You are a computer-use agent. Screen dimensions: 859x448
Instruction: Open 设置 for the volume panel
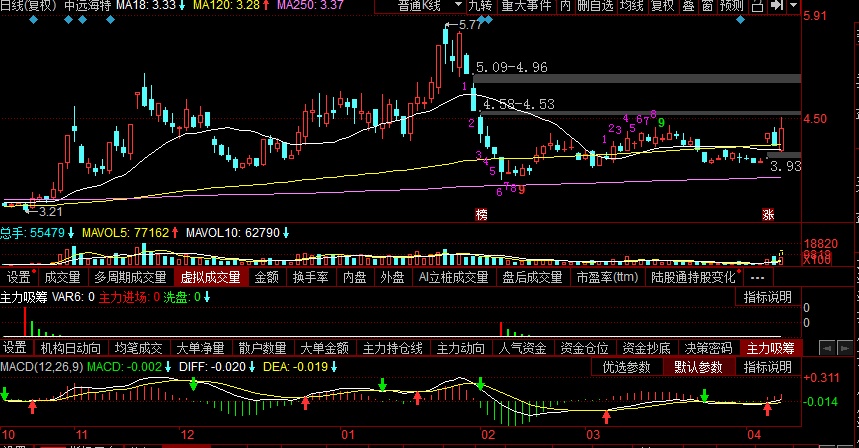[18, 278]
